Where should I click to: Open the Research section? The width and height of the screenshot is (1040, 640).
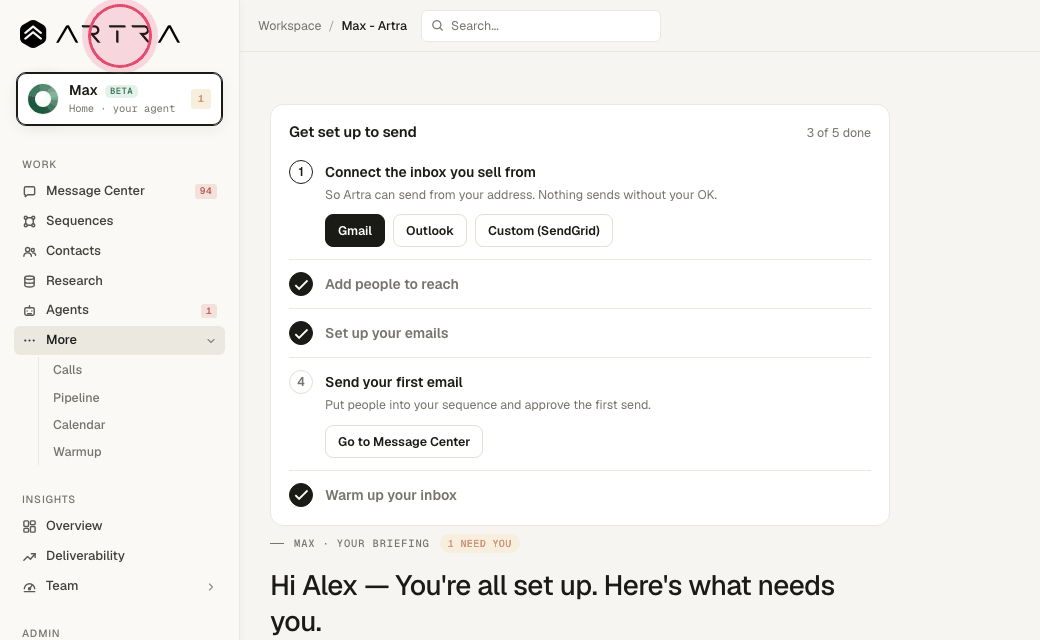pyautogui.click(x=119, y=281)
